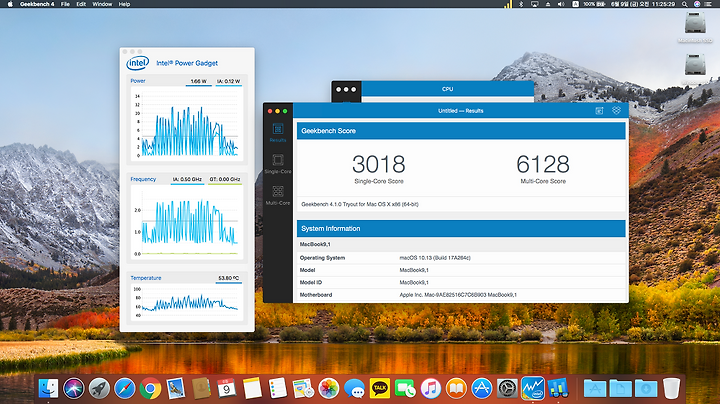Image resolution: width=720 pixels, height=404 pixels.
Task: Open the Geekbench 4 application menu
Action: [x=37, y=4]
